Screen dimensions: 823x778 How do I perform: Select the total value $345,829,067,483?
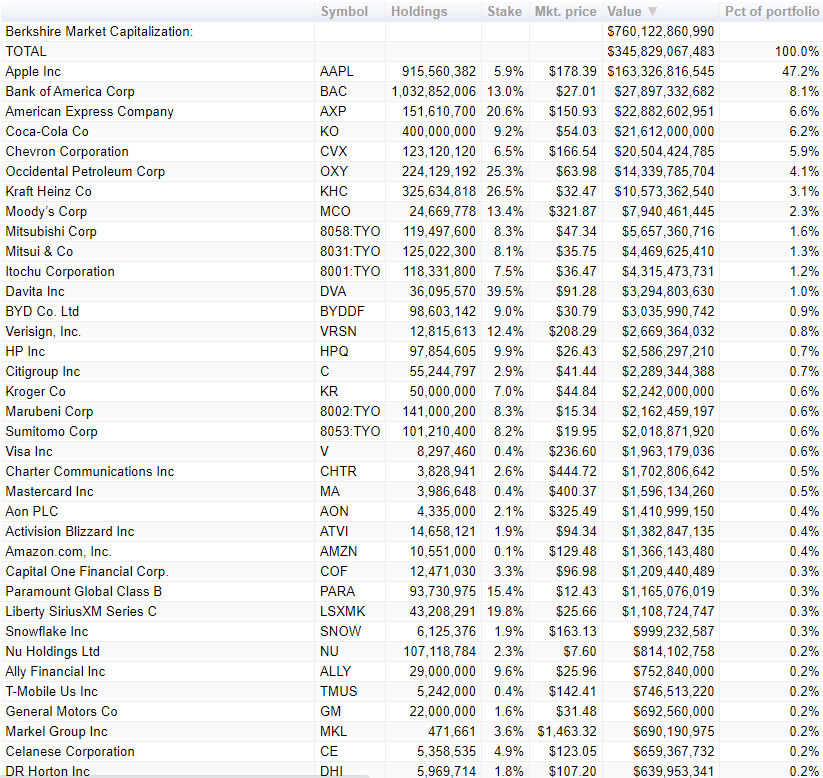660,51
